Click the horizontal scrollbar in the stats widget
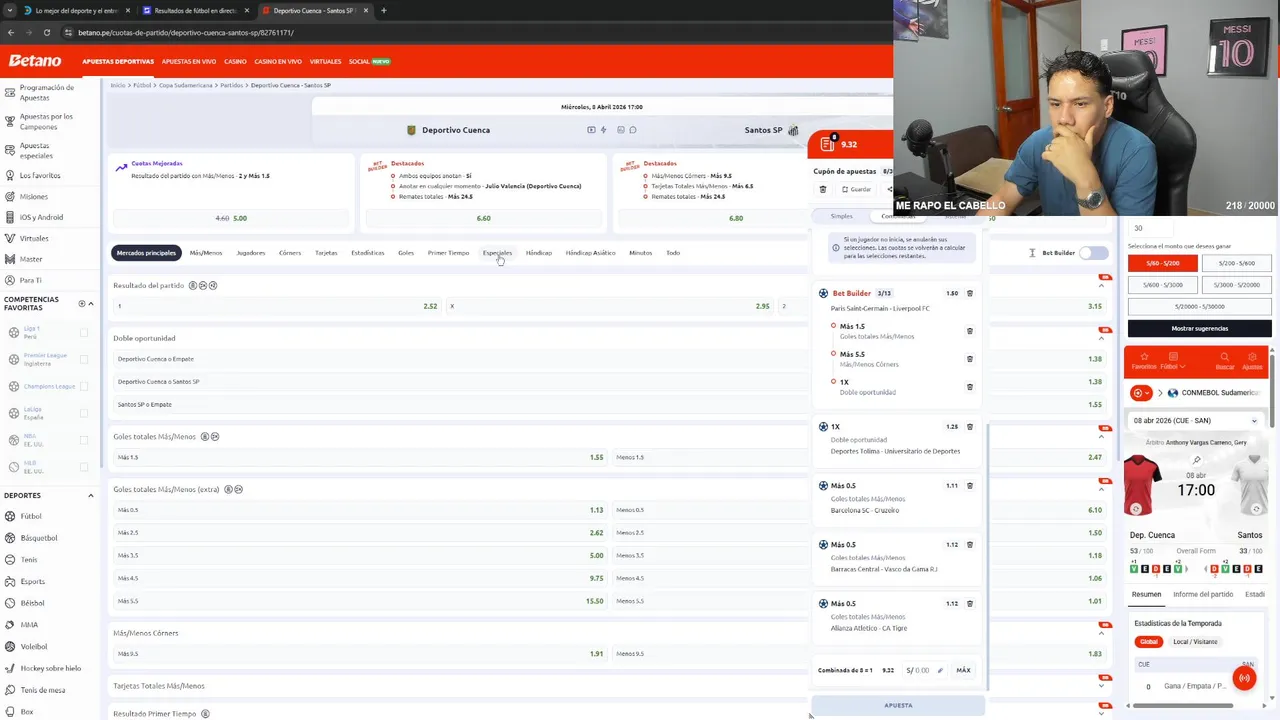1280x720 pixels. (x=1182, y=705)
